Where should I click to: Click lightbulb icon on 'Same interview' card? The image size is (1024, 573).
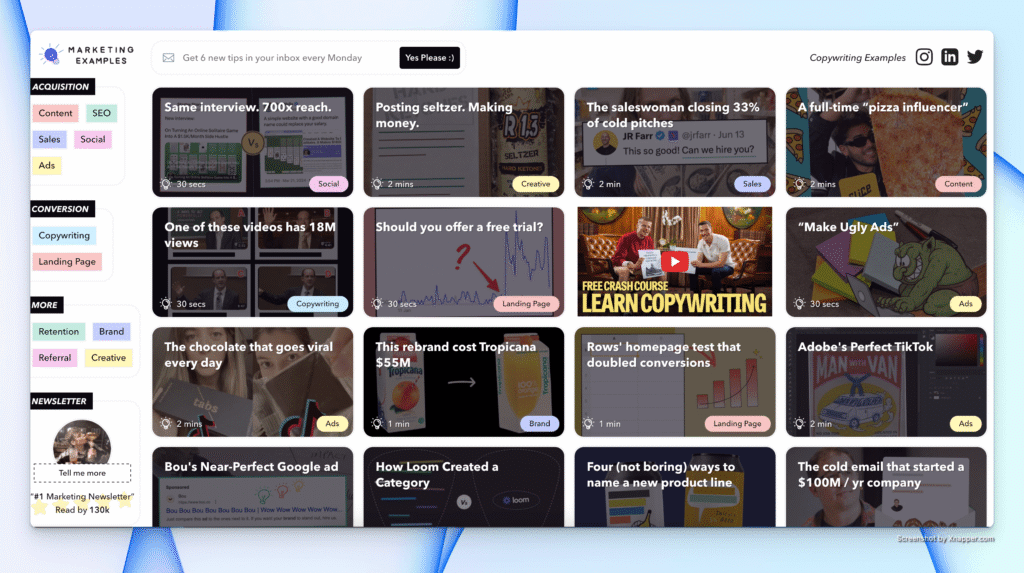point(166,184)
